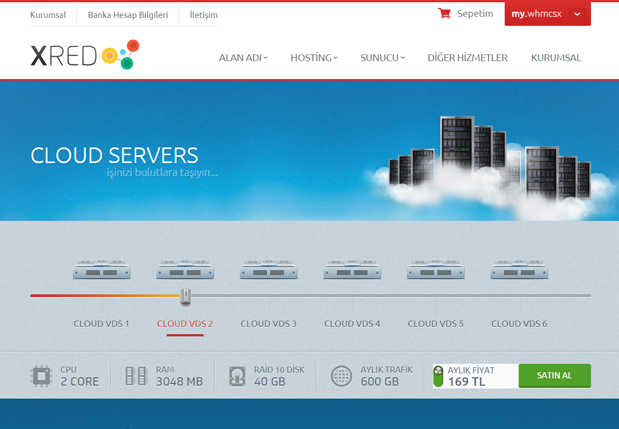Open the Sepetim shopping cart icon

click(x=444, y=13)
